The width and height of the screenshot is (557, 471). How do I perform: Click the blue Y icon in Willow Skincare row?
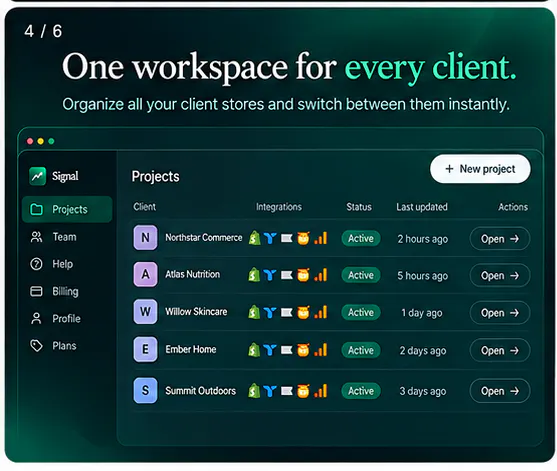point(270,313)
